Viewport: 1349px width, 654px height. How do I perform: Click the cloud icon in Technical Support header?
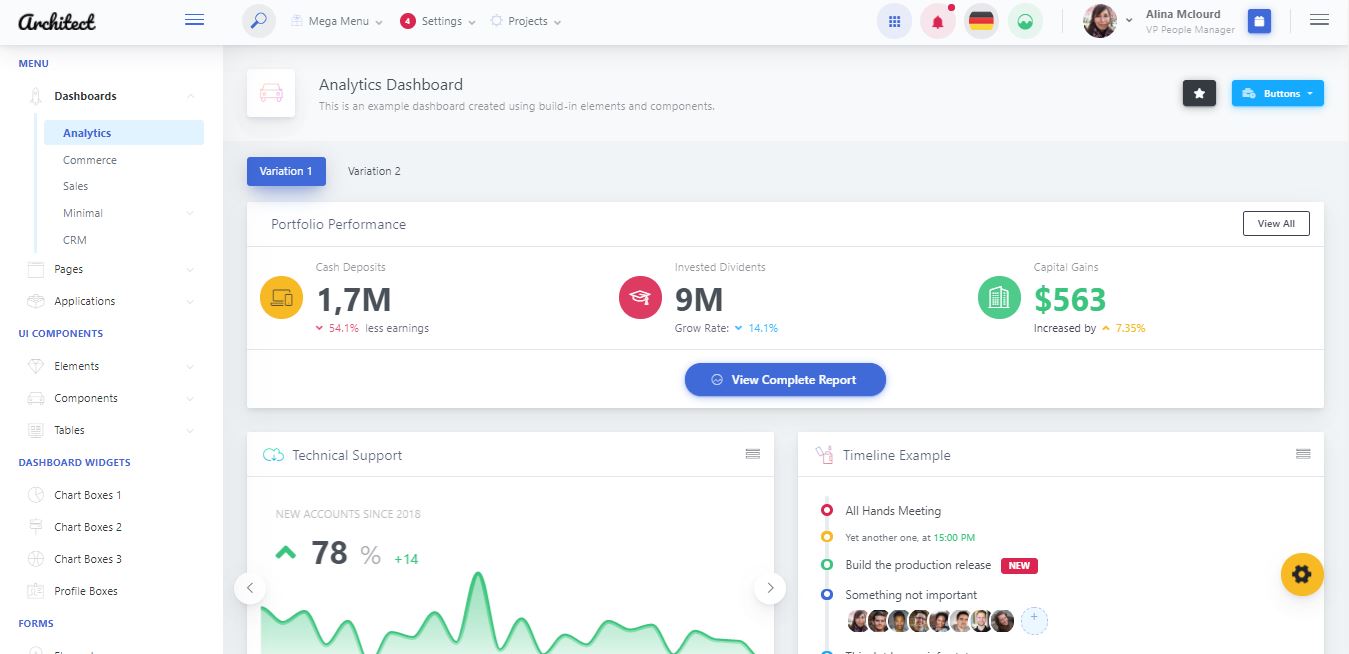[x=273, y=455]
